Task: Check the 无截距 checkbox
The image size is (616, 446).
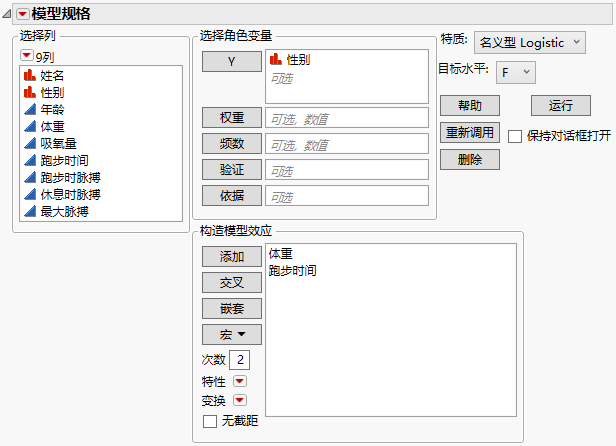Action: (x=210, y=421)
